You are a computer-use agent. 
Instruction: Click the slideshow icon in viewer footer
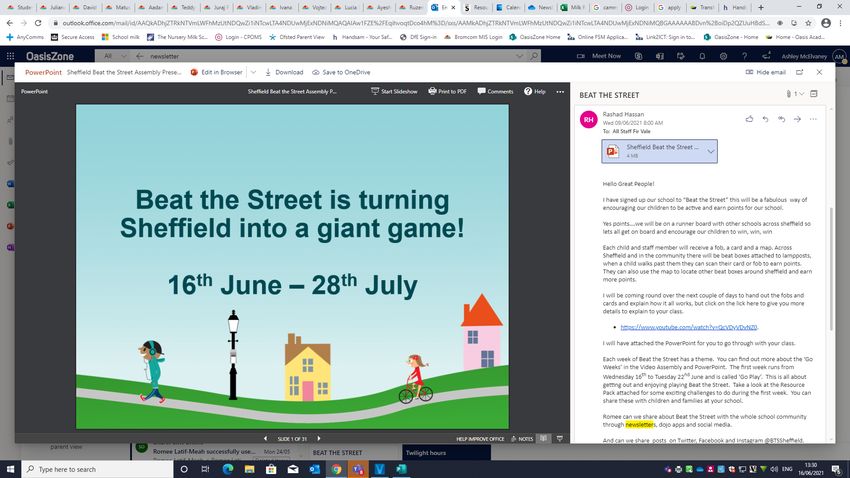click(x=559, y=438)
